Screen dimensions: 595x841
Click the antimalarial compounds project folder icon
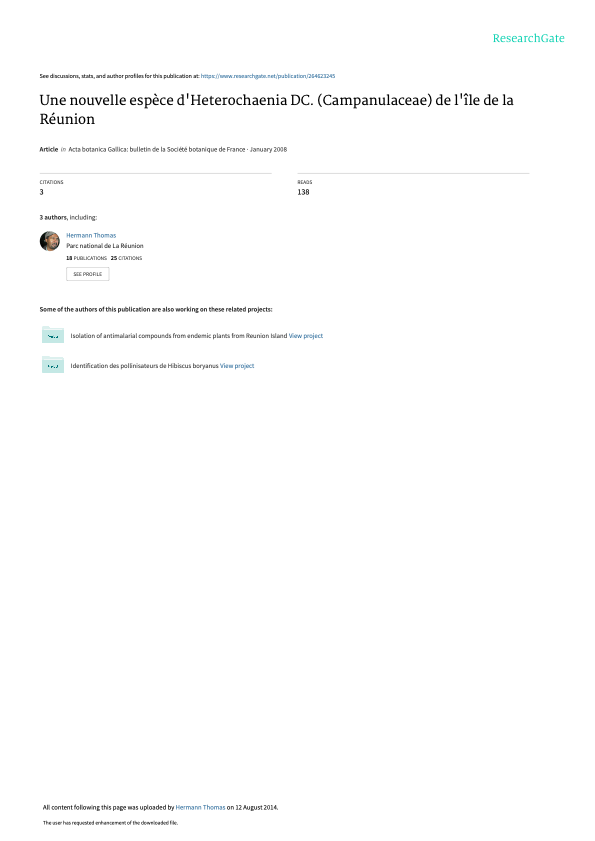coord(53,335)
